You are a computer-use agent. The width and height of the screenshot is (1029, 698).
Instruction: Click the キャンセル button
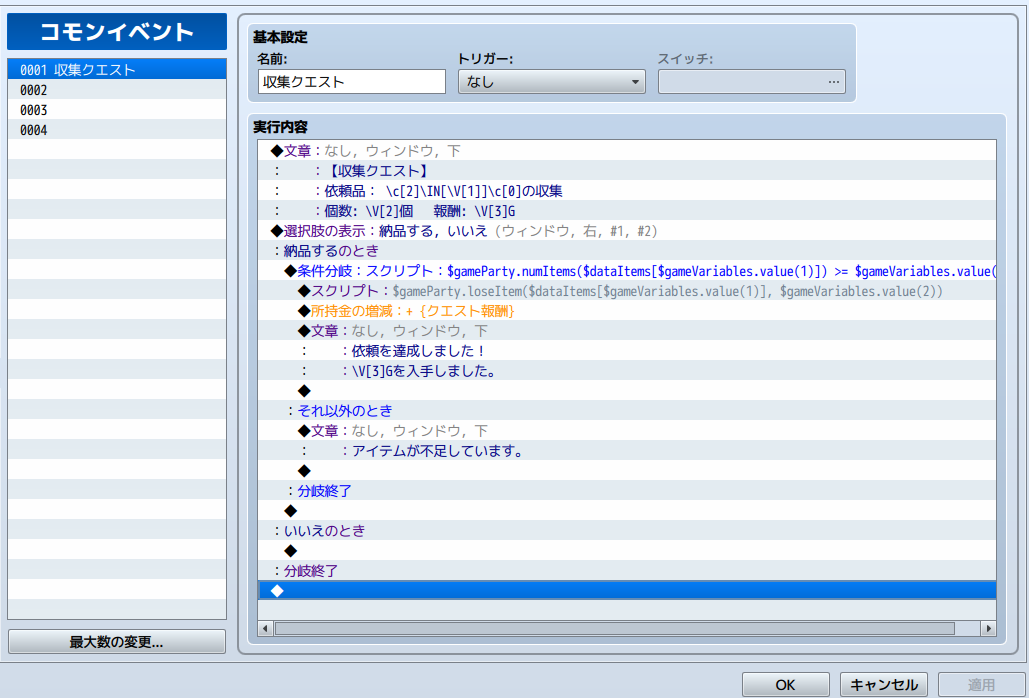tap(883, 685)
